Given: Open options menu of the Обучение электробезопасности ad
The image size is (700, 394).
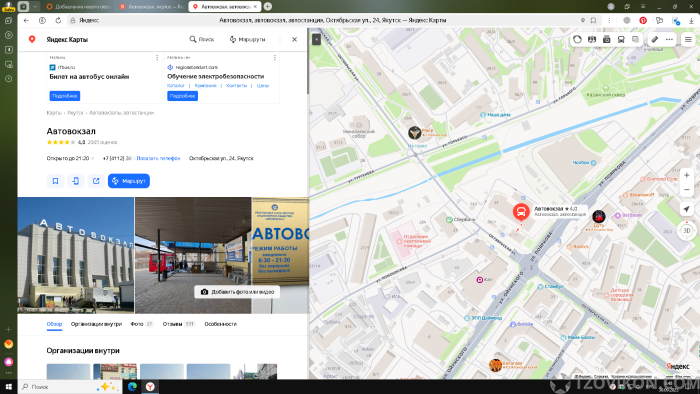Looking at the screenshot, I should [275, 58].
